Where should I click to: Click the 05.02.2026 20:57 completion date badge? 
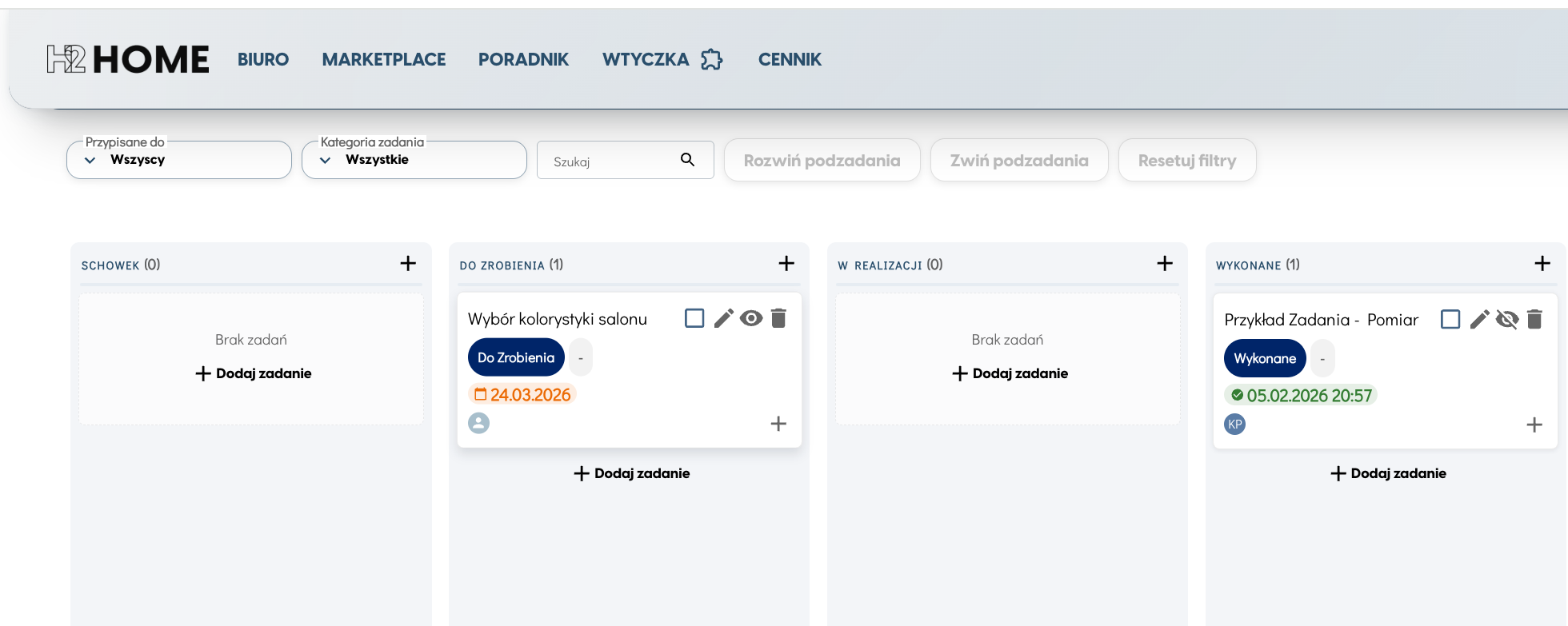coord(1301,395)
